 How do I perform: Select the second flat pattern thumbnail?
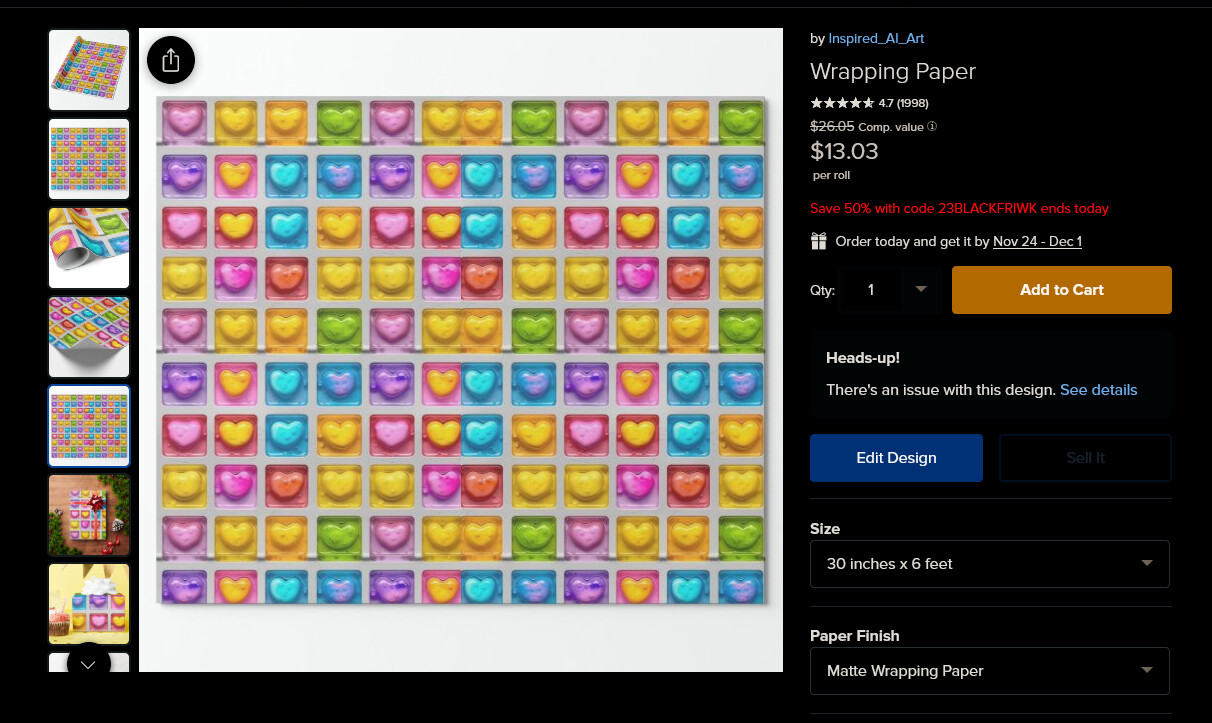89,159
